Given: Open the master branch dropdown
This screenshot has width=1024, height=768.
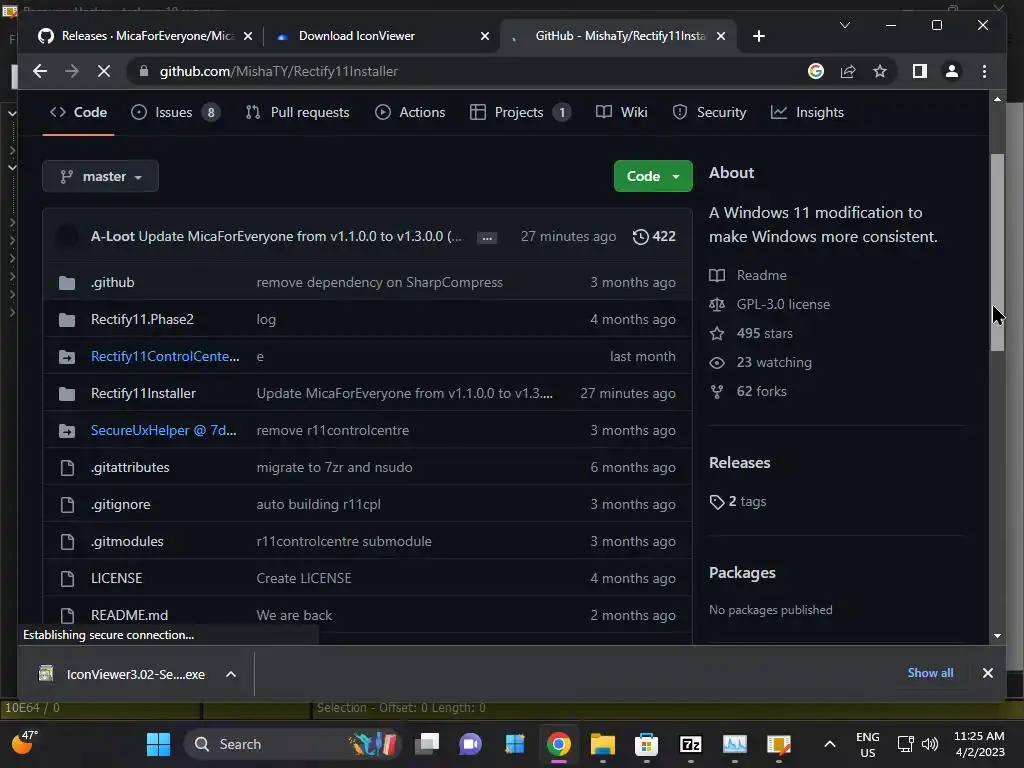Looking at the screenshot, I should [x=100, y=176].
